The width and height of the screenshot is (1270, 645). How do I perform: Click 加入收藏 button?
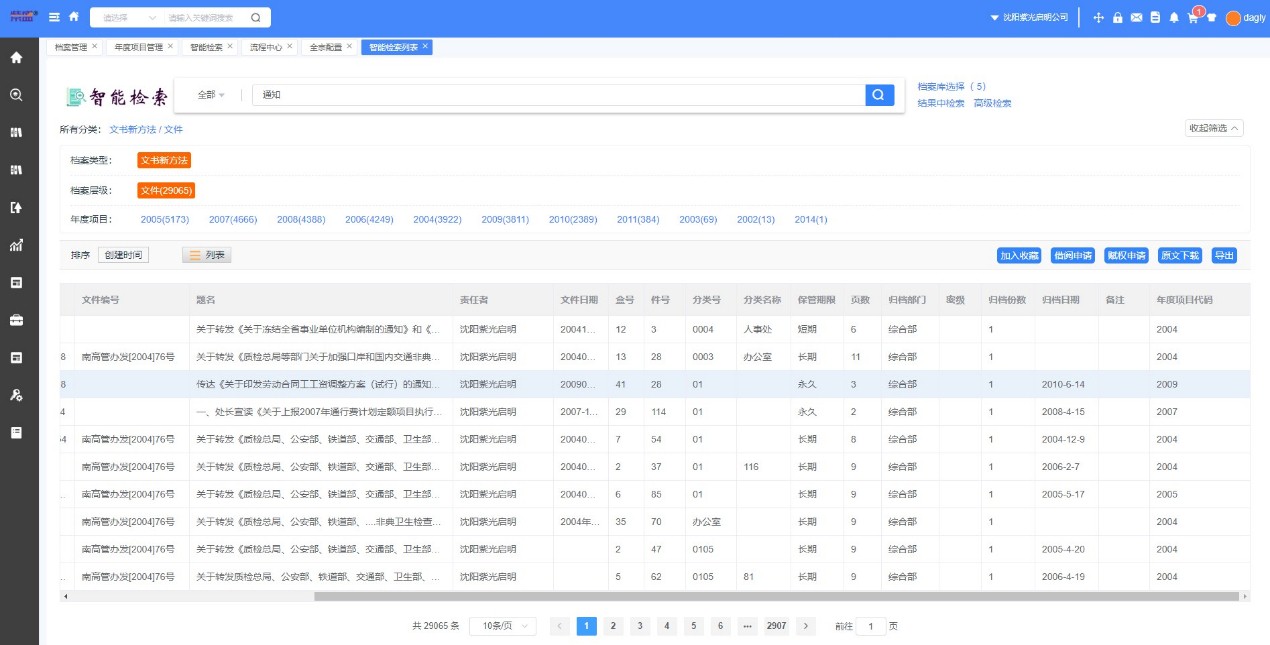tap(1019, 255)
